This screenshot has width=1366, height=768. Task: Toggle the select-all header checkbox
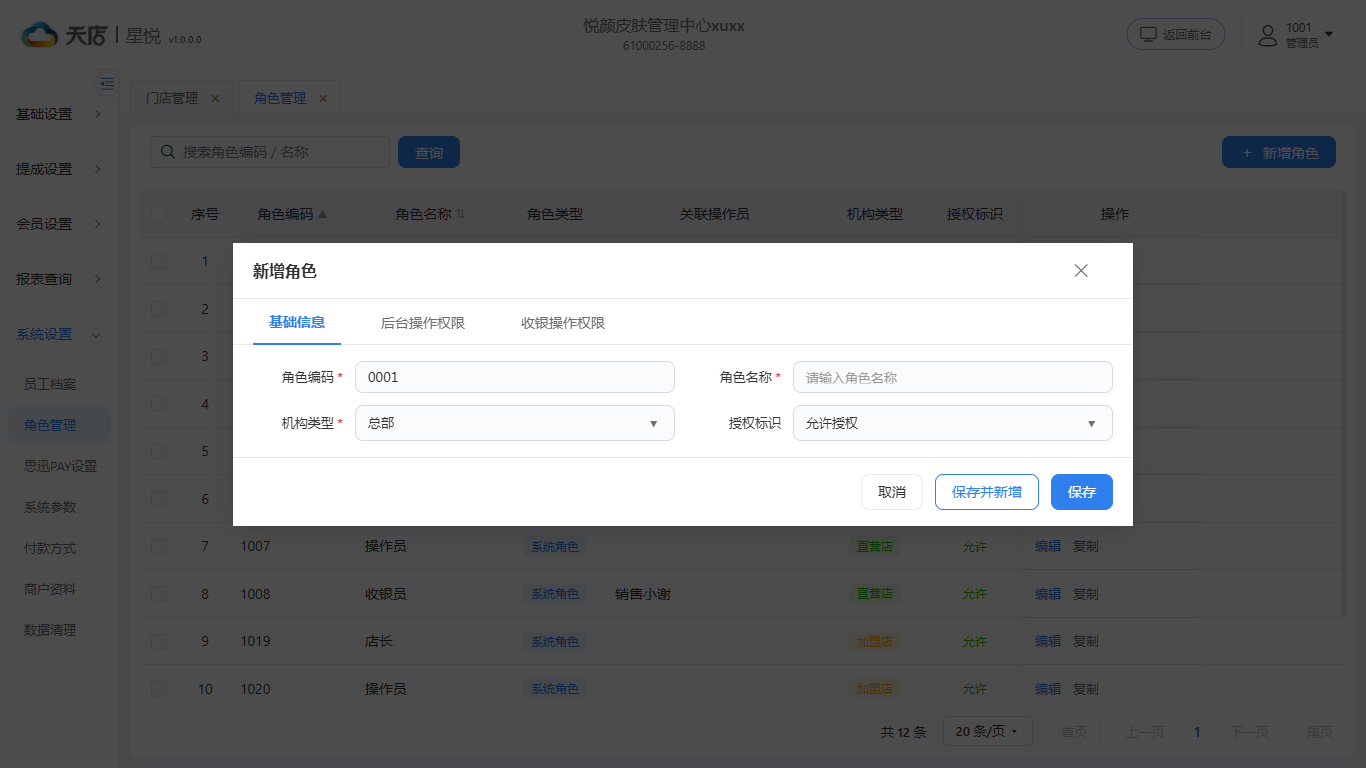click(159, 214)
